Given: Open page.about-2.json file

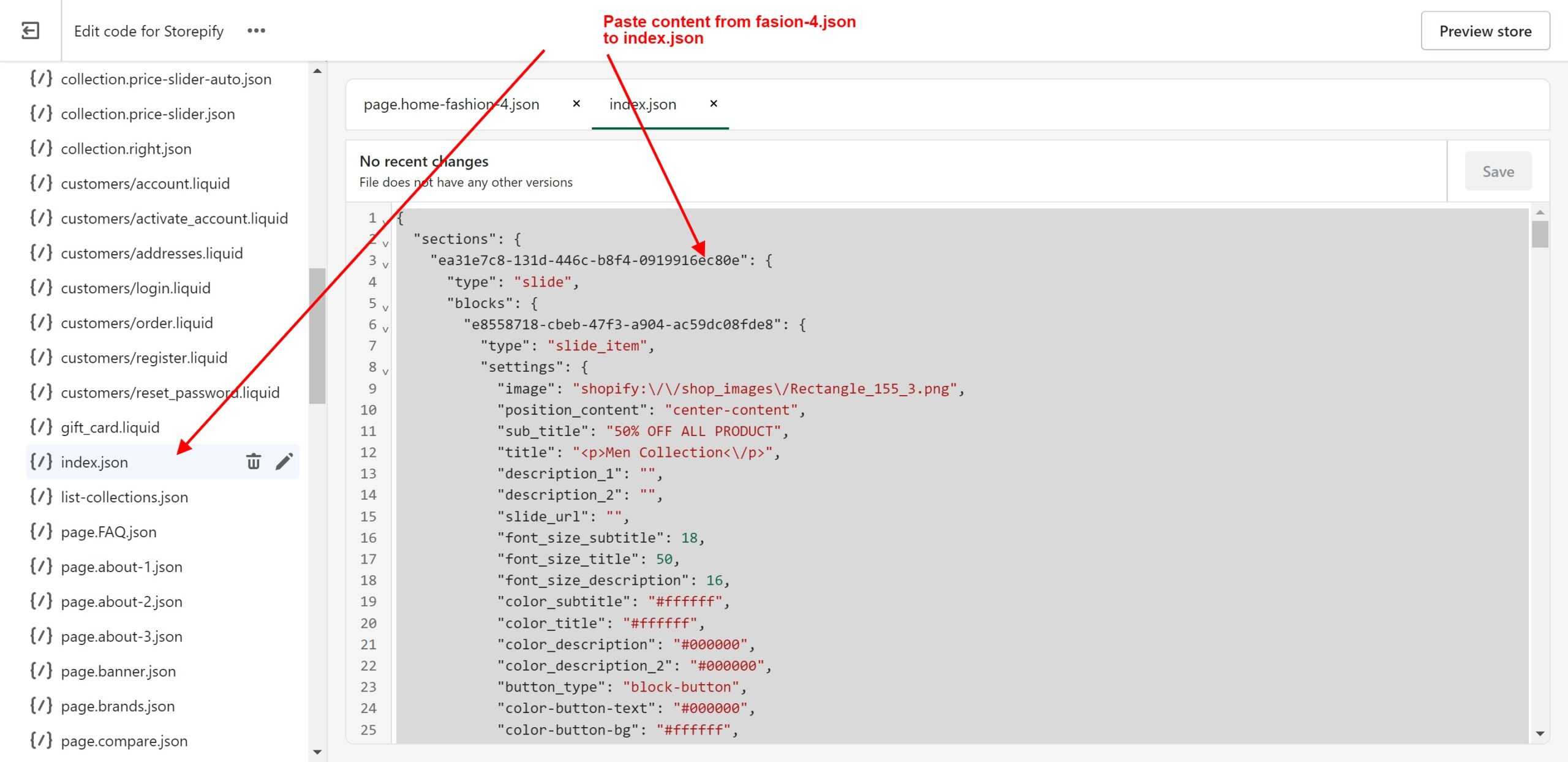Looking at the screenshot, I should click(121, 602).
